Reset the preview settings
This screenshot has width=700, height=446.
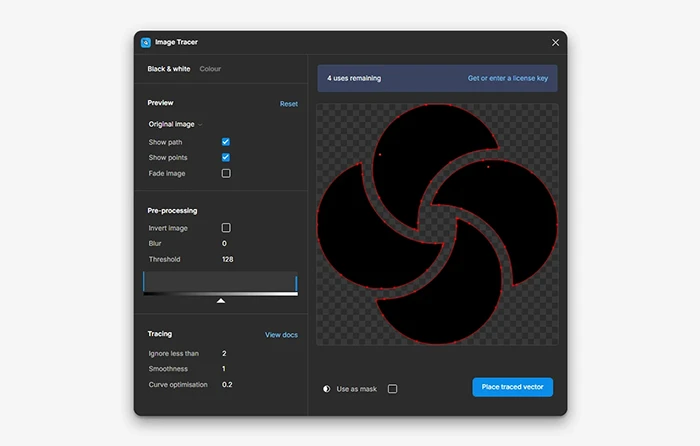(288, 104)
